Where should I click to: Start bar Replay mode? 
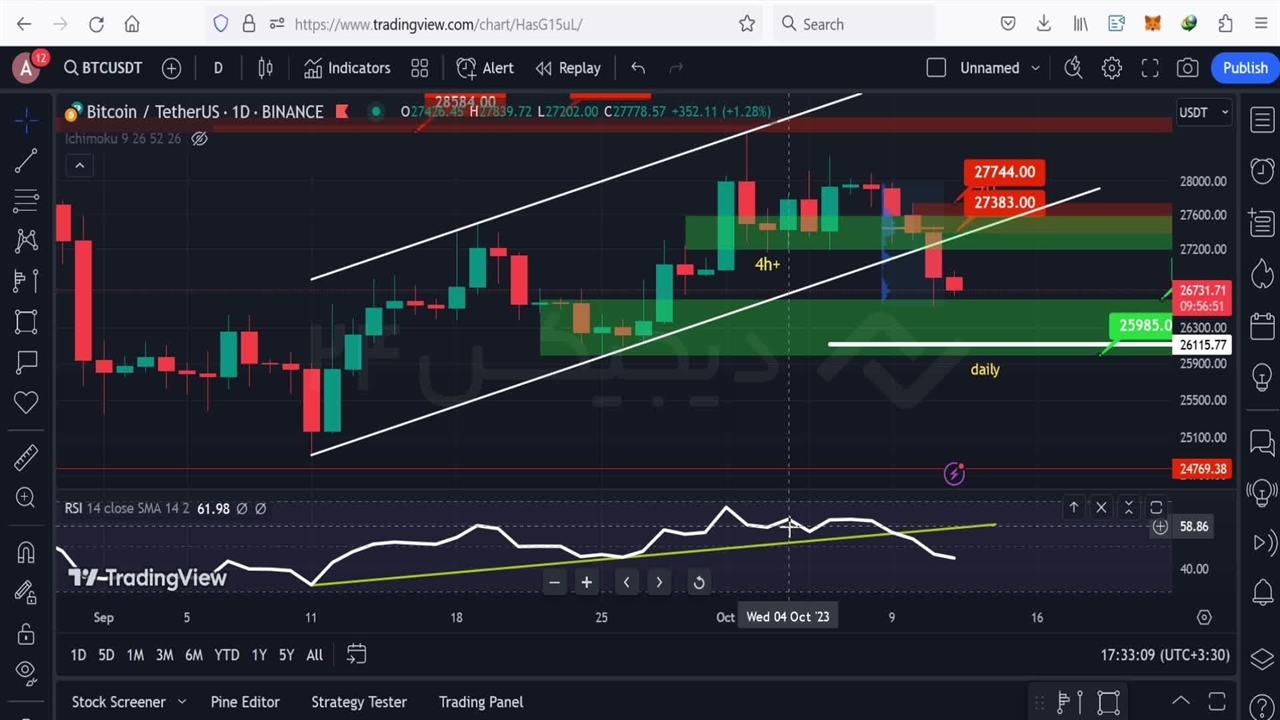(x=568, y=68)
